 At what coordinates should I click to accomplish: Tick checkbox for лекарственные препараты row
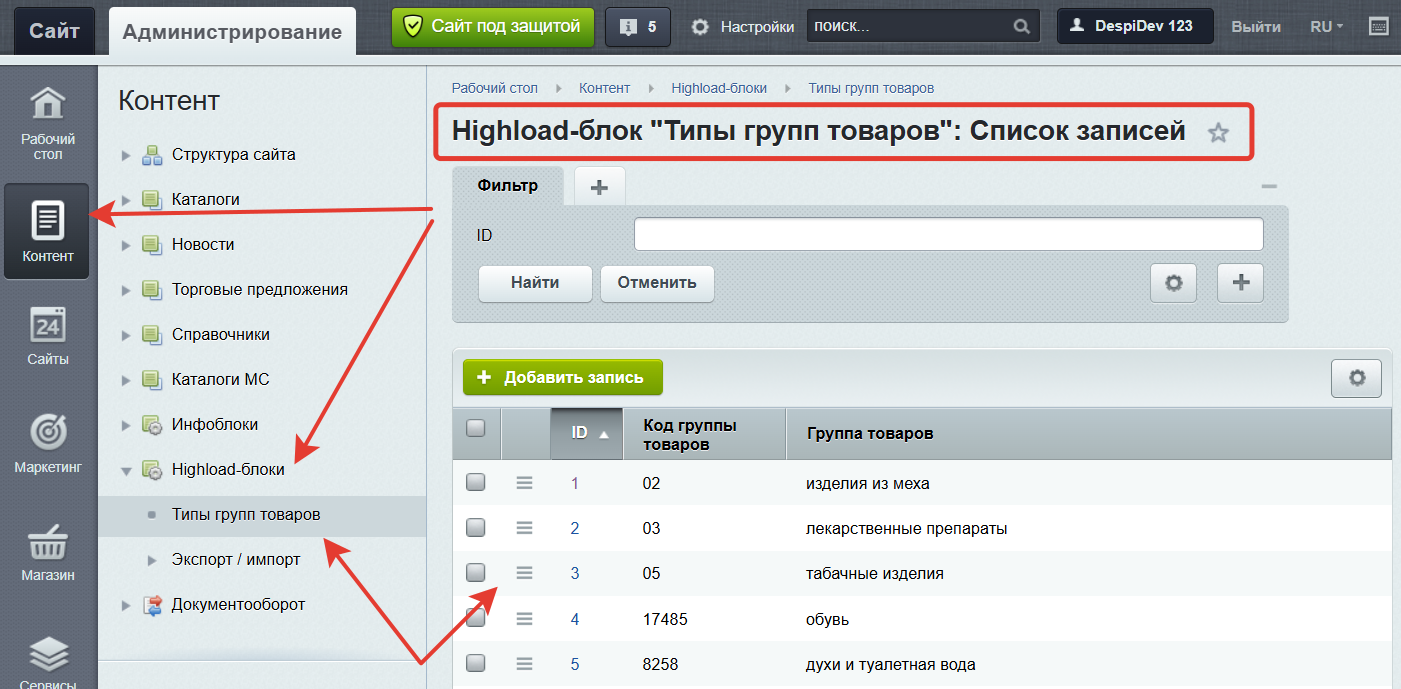(x=476, y=528)
